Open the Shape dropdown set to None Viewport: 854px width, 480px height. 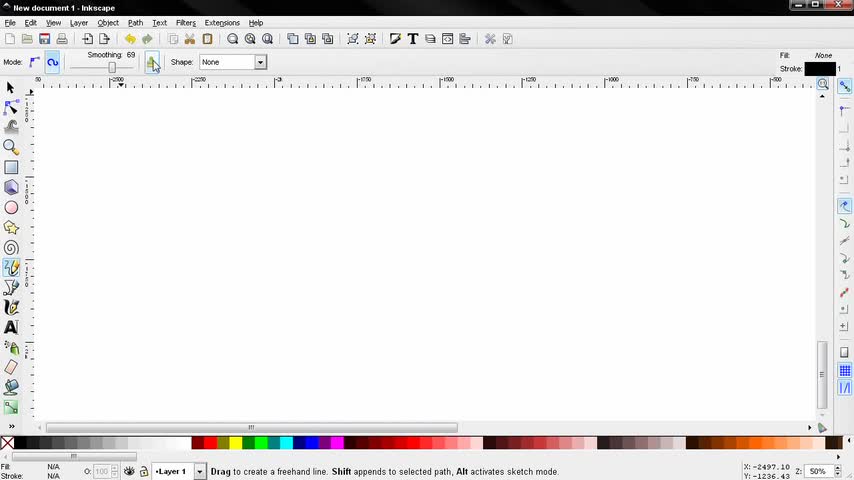coord(233,62)
